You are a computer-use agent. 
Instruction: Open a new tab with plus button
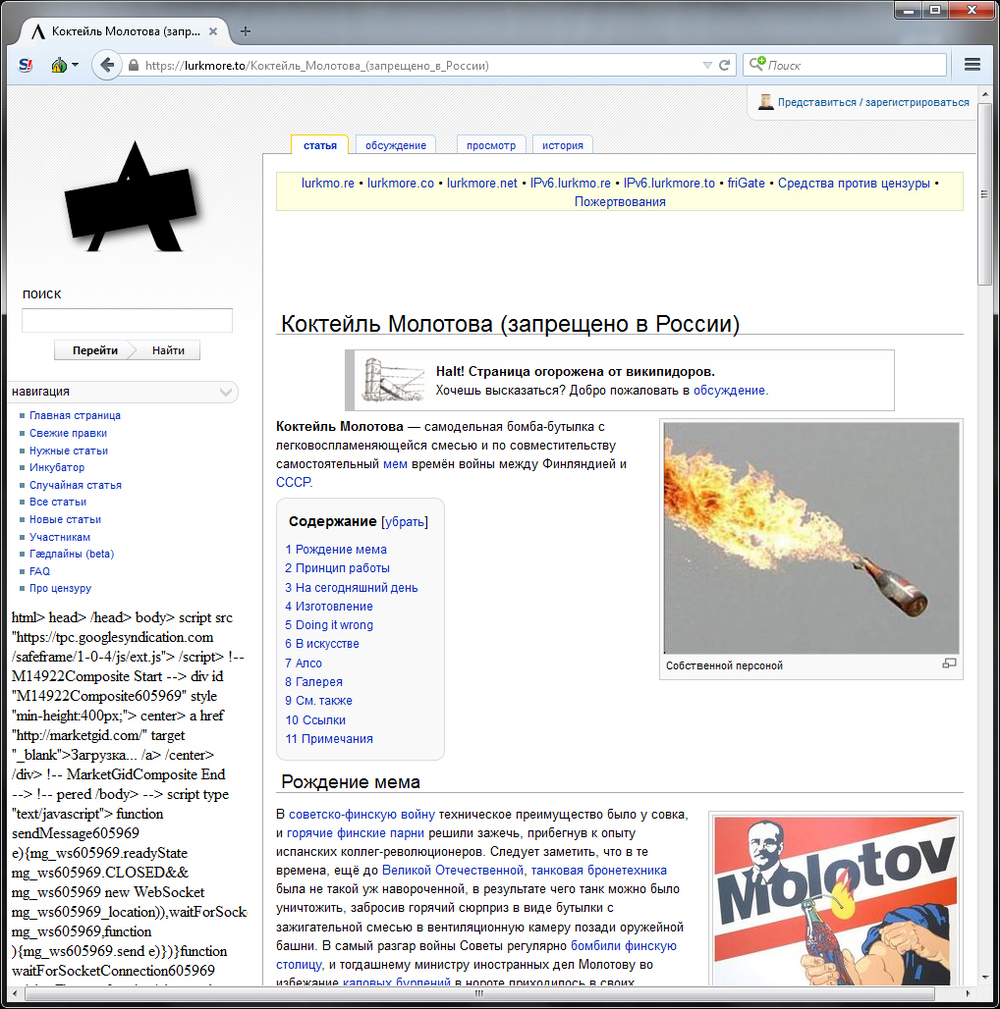point(245,31)
